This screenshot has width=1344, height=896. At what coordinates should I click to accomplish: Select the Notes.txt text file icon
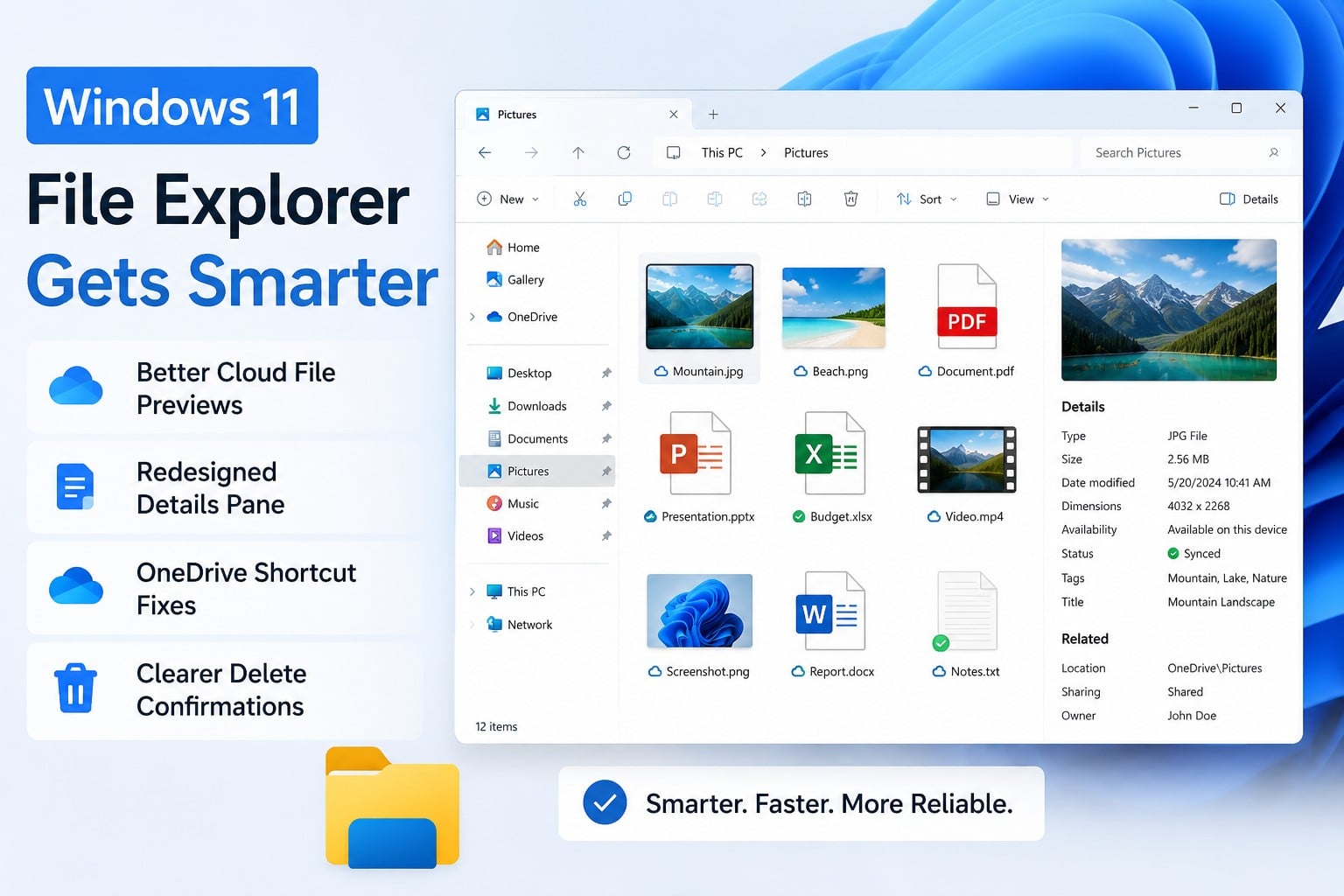pyautogui.click(x=966, y=612)
